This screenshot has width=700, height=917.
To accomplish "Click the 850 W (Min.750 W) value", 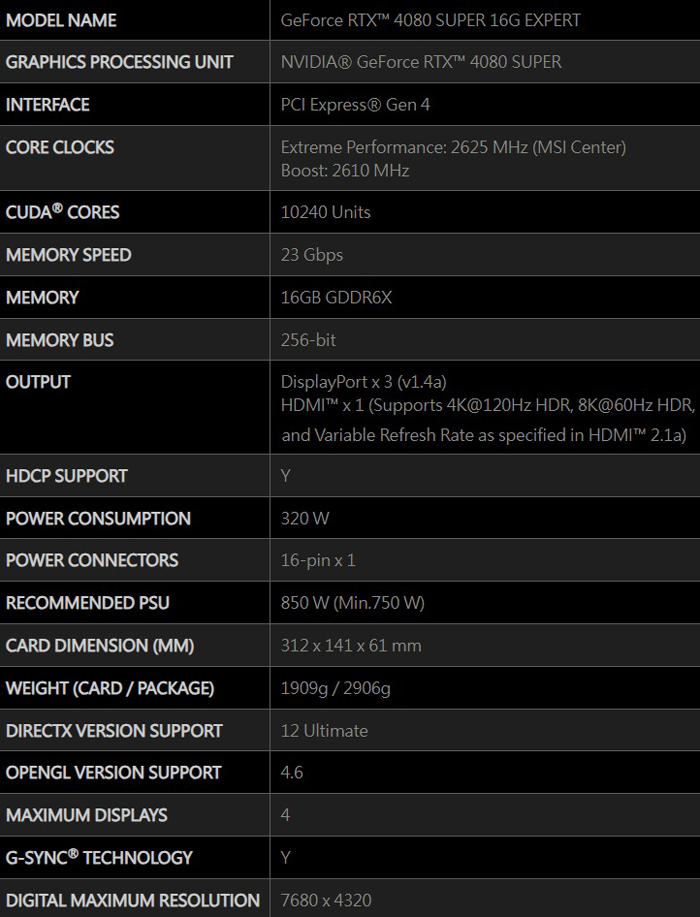I will coord(352,603).
